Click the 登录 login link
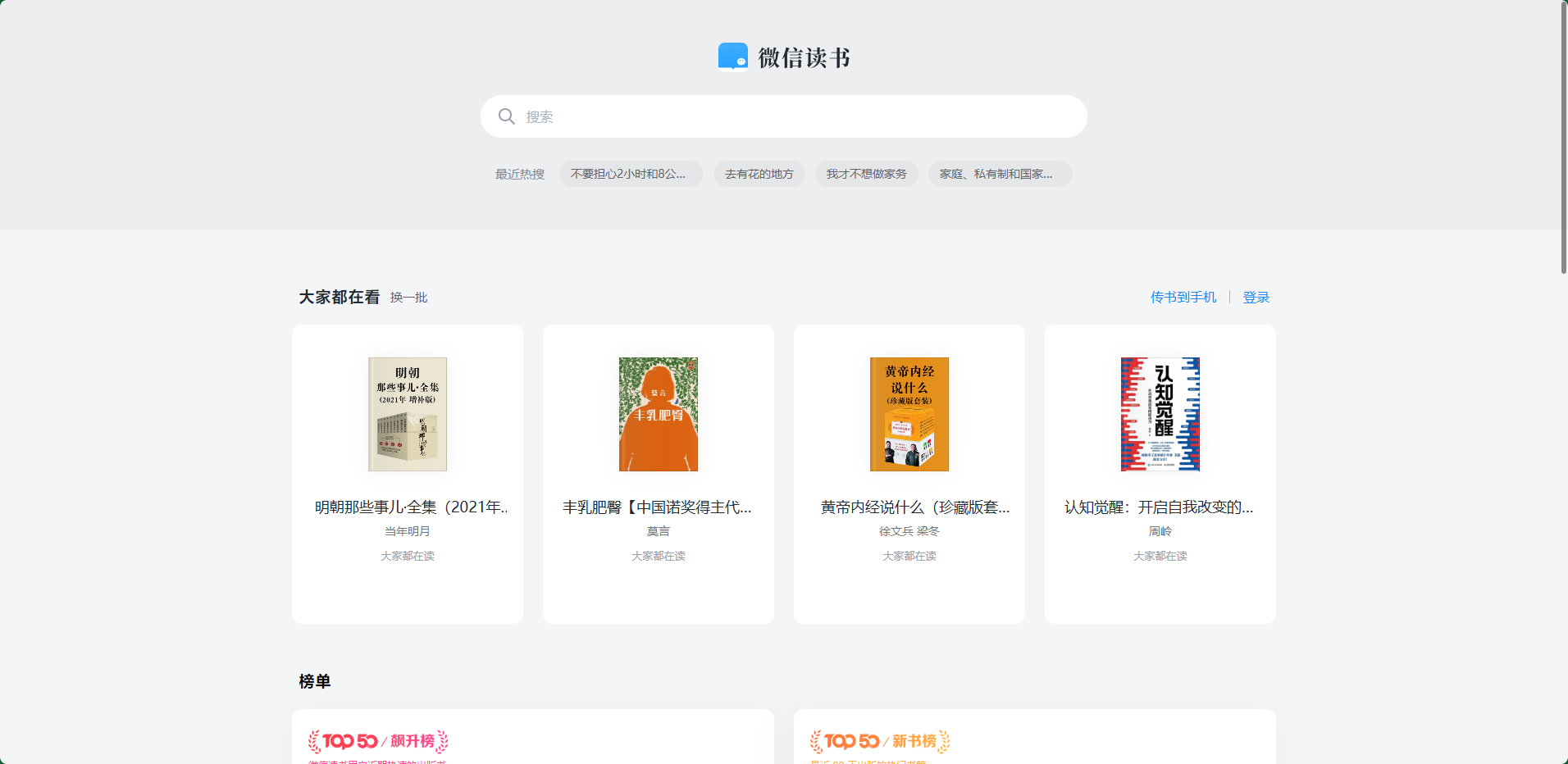The width and height of the screenshot is (1568, 764). point(1256,298)
